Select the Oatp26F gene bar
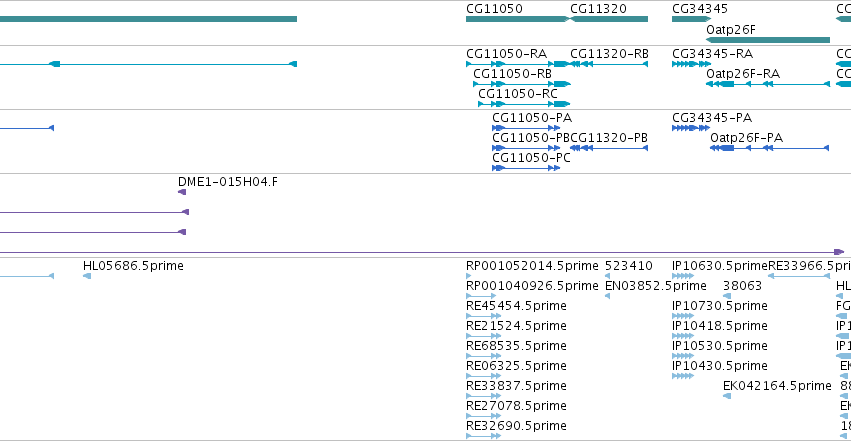 point(768,40)
